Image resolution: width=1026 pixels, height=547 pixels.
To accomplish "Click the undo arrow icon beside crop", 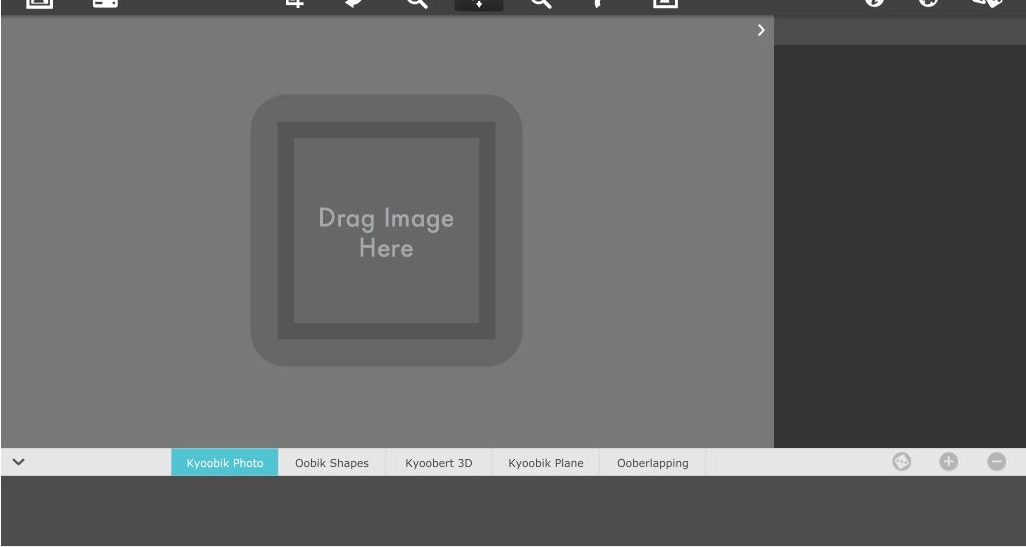I will coord(355,4).
